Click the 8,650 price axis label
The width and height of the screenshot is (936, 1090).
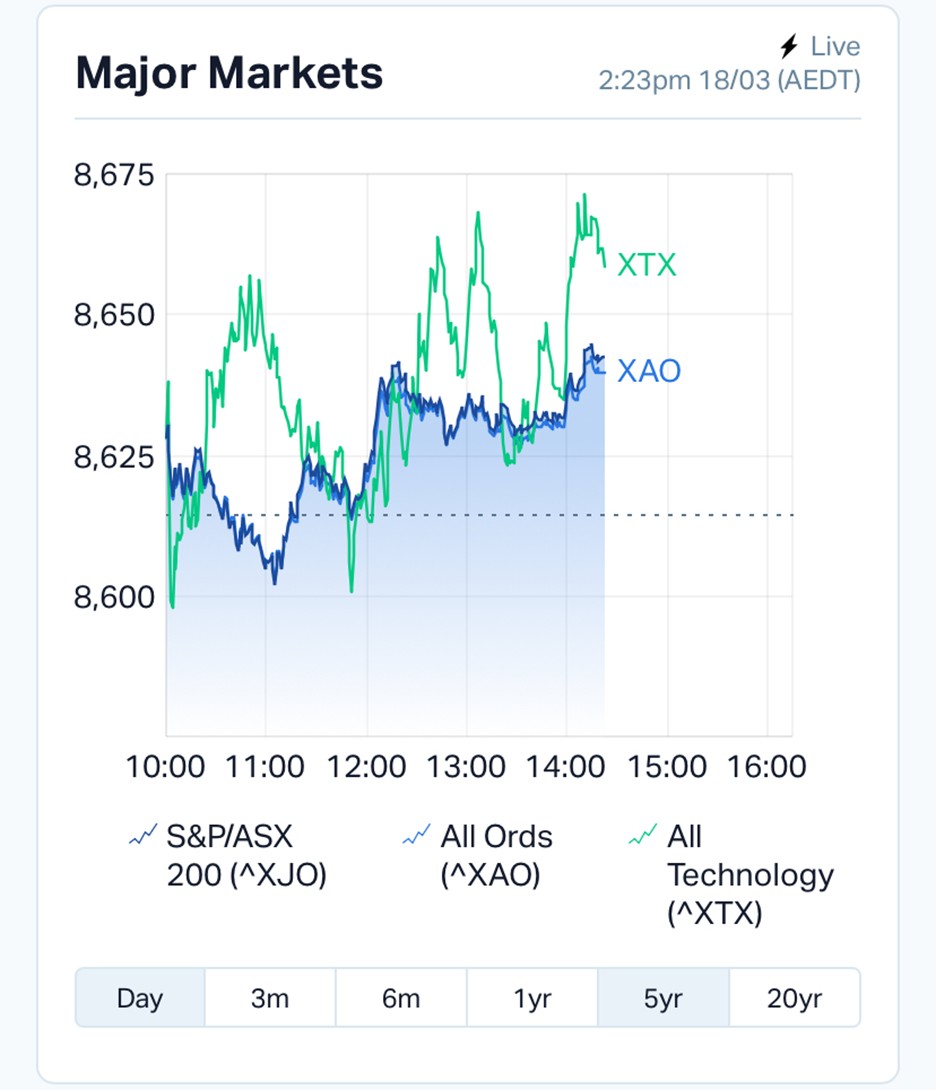click(x=114, y=316)
